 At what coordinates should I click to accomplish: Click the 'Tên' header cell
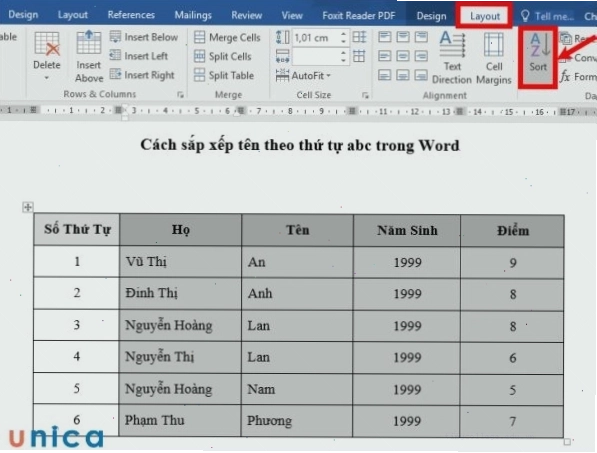(x=297, y=230)
